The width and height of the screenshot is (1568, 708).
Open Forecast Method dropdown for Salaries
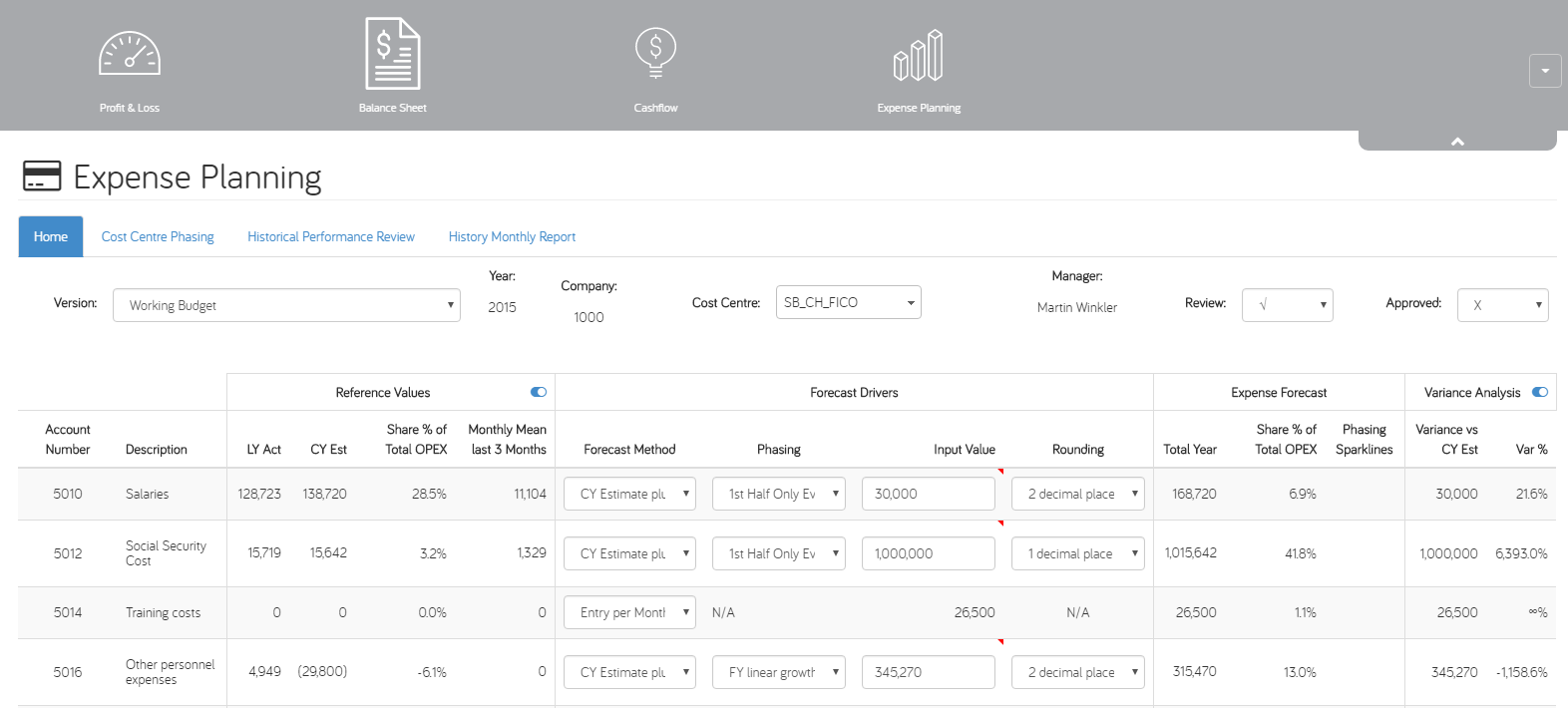630,494
